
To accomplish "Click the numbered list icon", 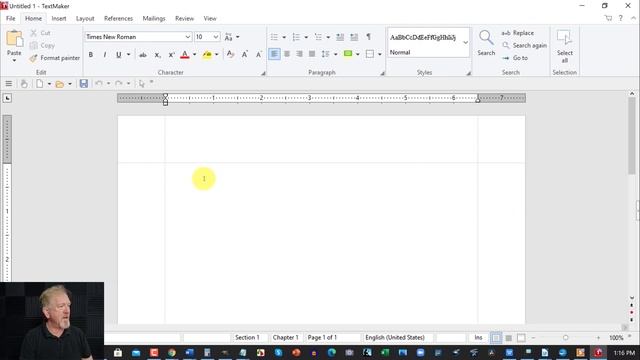I will click(x=296, y=37).
